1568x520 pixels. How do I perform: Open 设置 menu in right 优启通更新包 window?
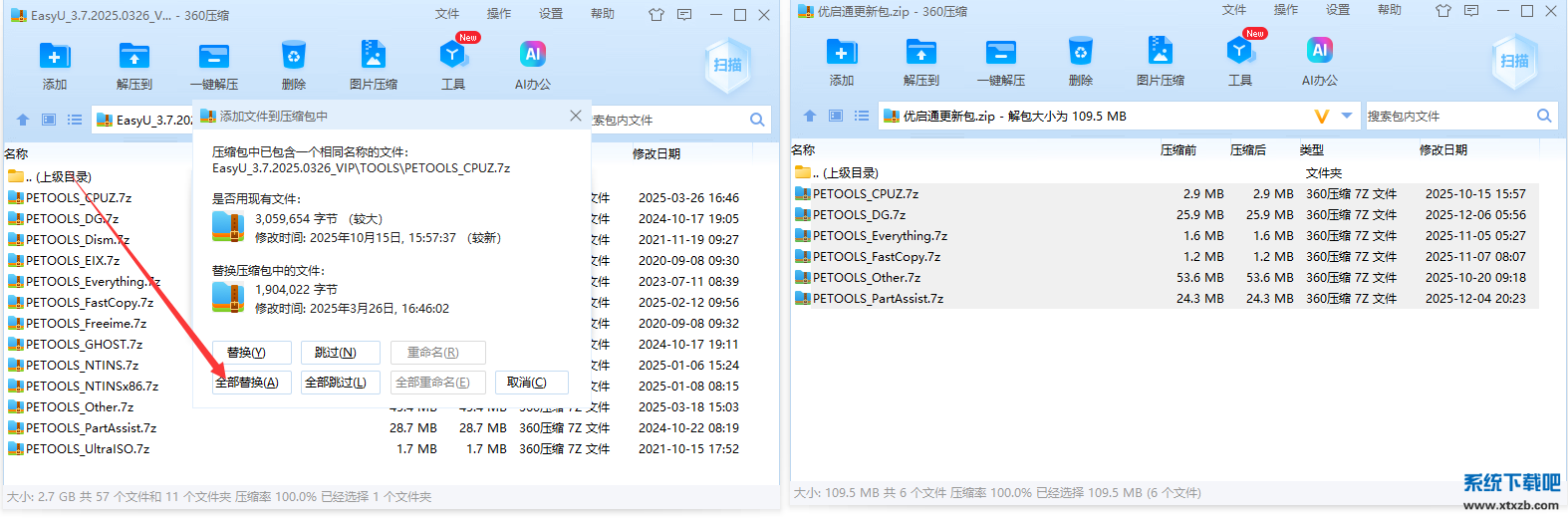coord(1338,10)
